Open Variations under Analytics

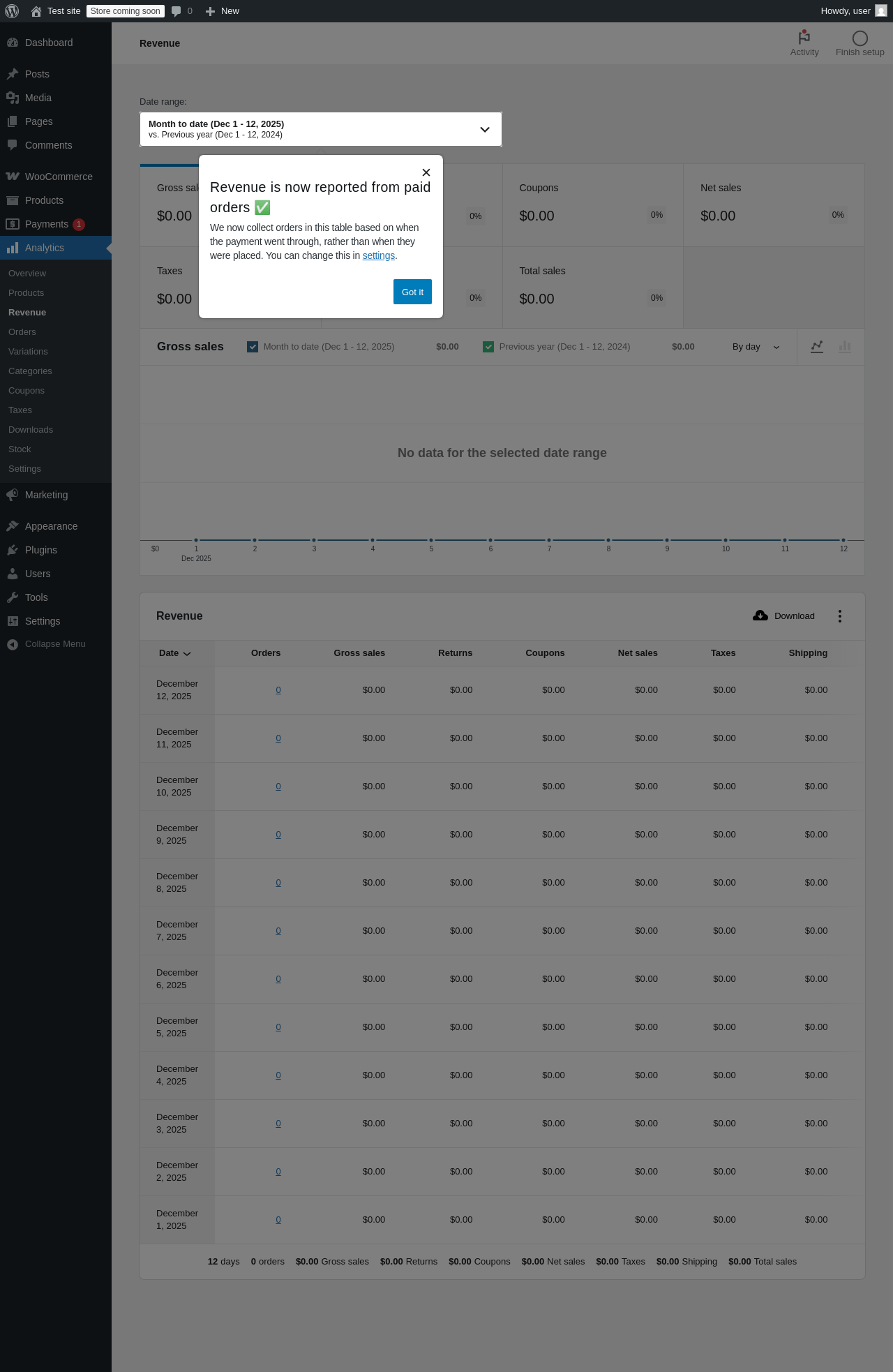coord(28,352)
